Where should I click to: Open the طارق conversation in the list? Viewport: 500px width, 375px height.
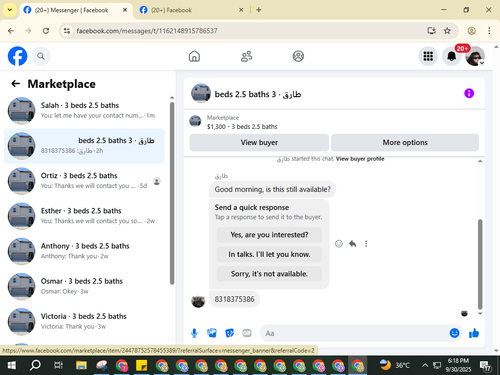pos(84,146)
